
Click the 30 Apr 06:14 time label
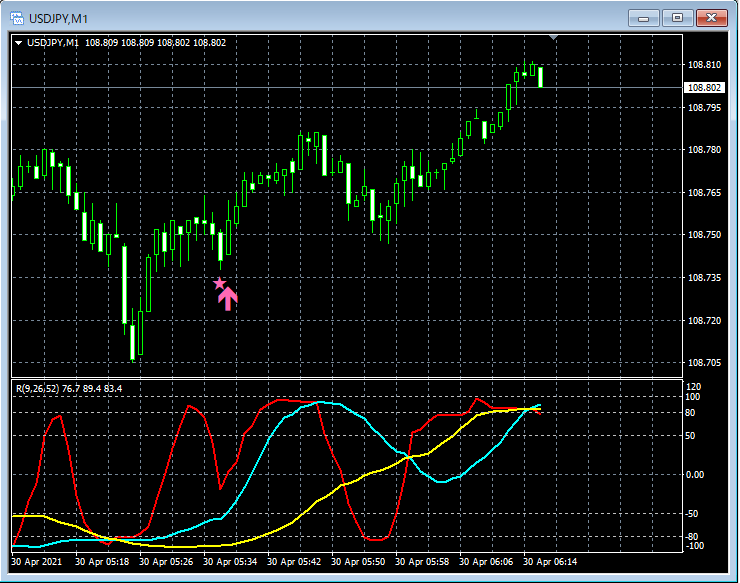(x=550, y=562)
